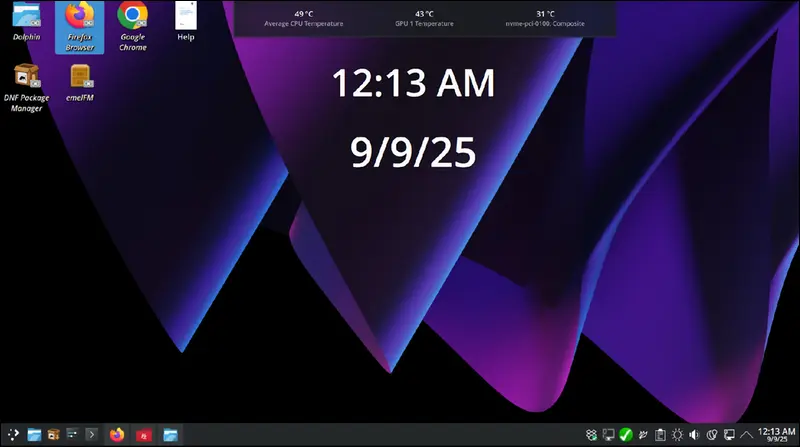Click the green checkmark status tray icon
The height and width of the screenshot is (447, 800).
pyautogui.click(x=625, y=435)
